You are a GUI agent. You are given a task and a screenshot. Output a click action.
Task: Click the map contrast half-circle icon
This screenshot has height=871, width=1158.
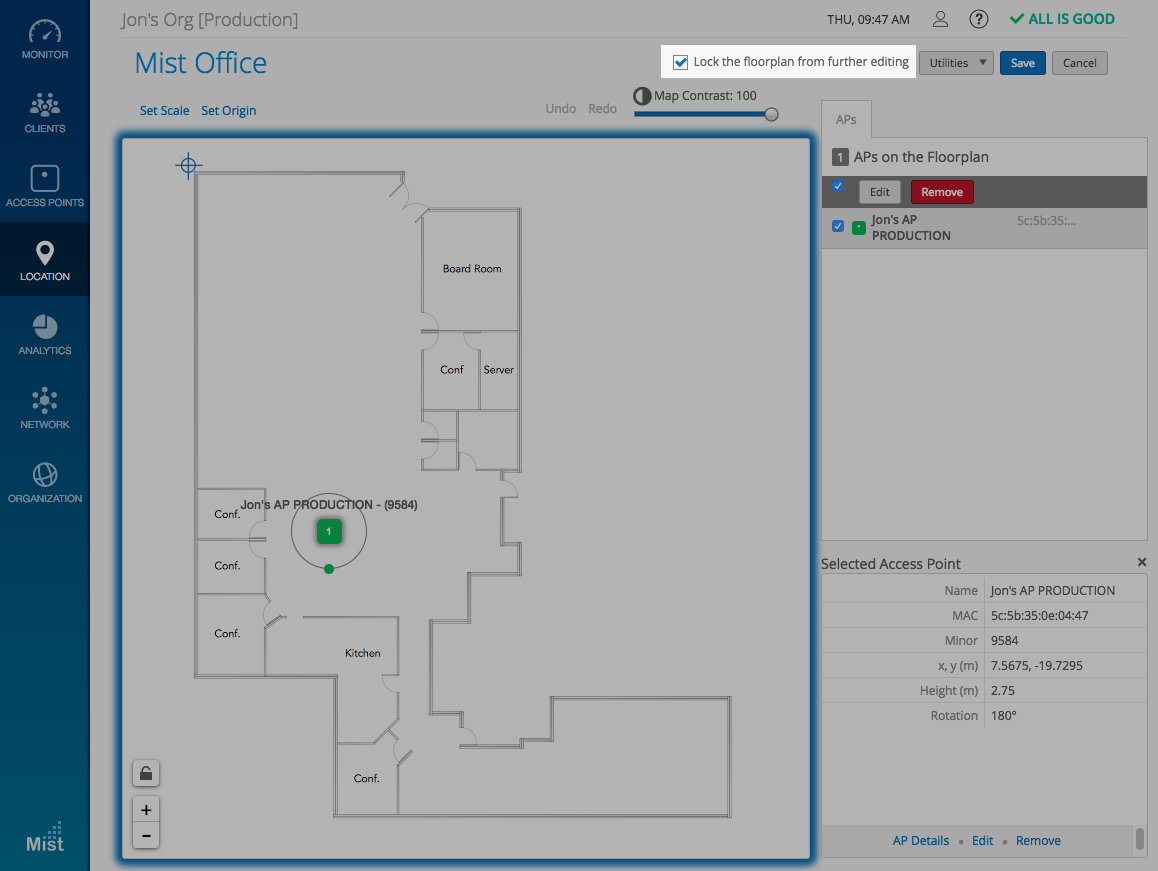(642, 96)
